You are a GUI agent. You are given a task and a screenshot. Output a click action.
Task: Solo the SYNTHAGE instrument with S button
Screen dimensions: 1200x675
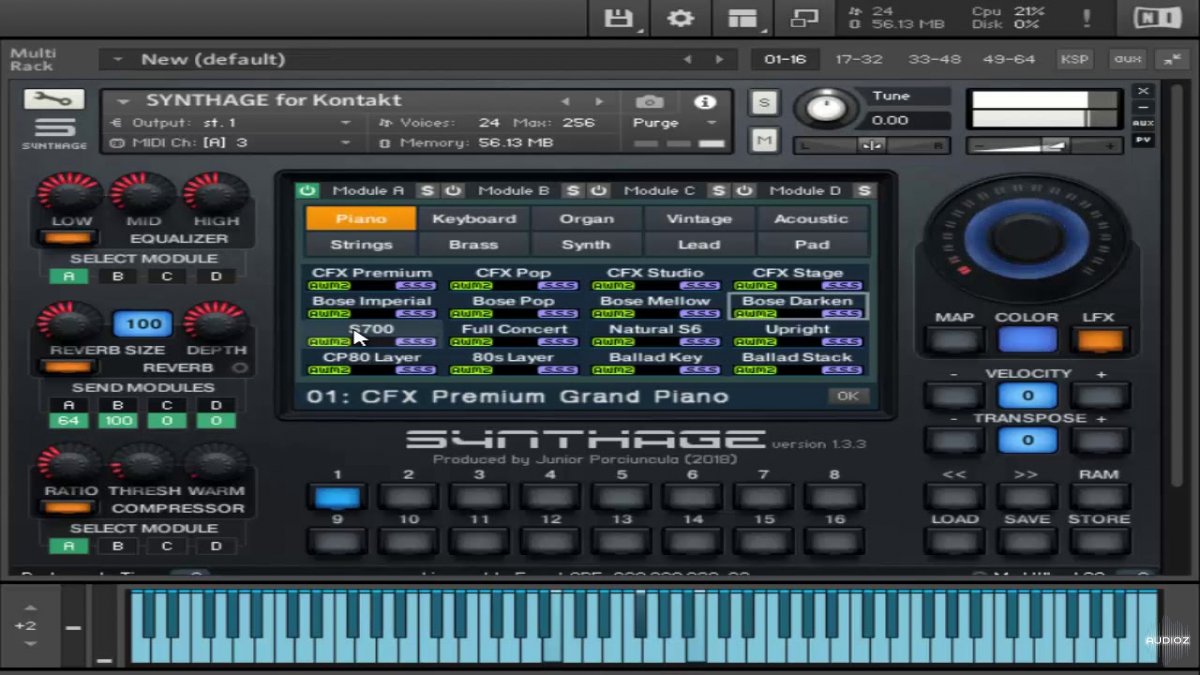(x=764, y=103)
